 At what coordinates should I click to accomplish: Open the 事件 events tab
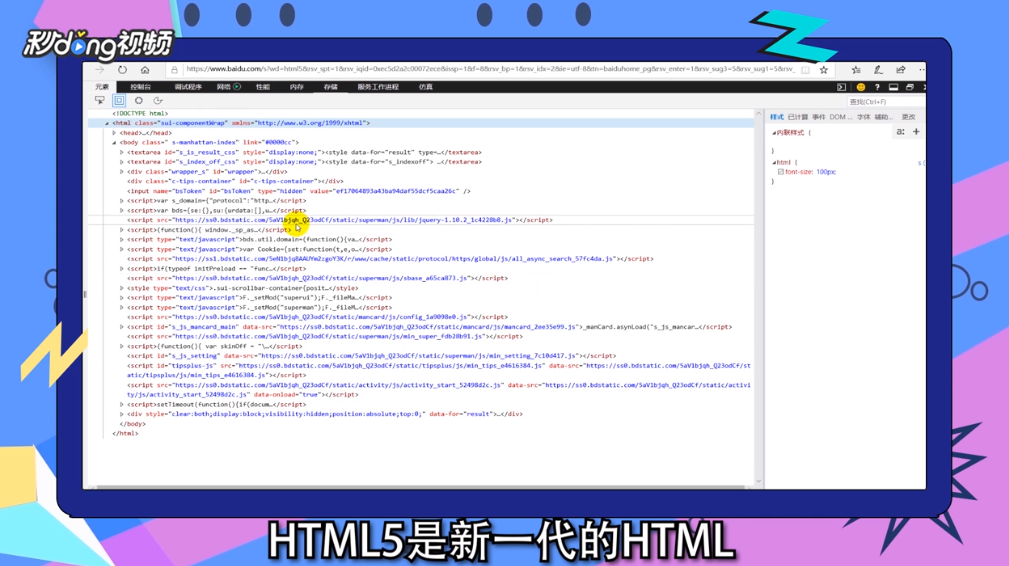click(x=819, y=117)
